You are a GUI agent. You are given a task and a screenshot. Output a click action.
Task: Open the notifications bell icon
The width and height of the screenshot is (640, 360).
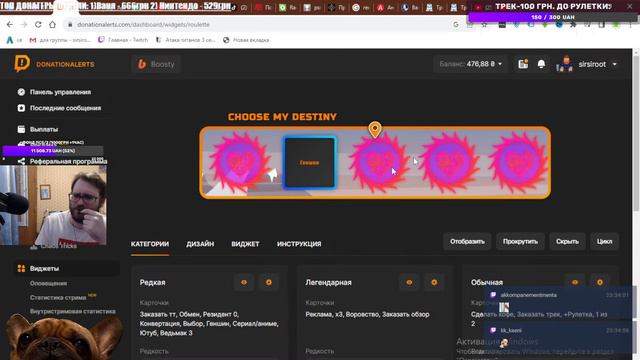click(541, 64)
